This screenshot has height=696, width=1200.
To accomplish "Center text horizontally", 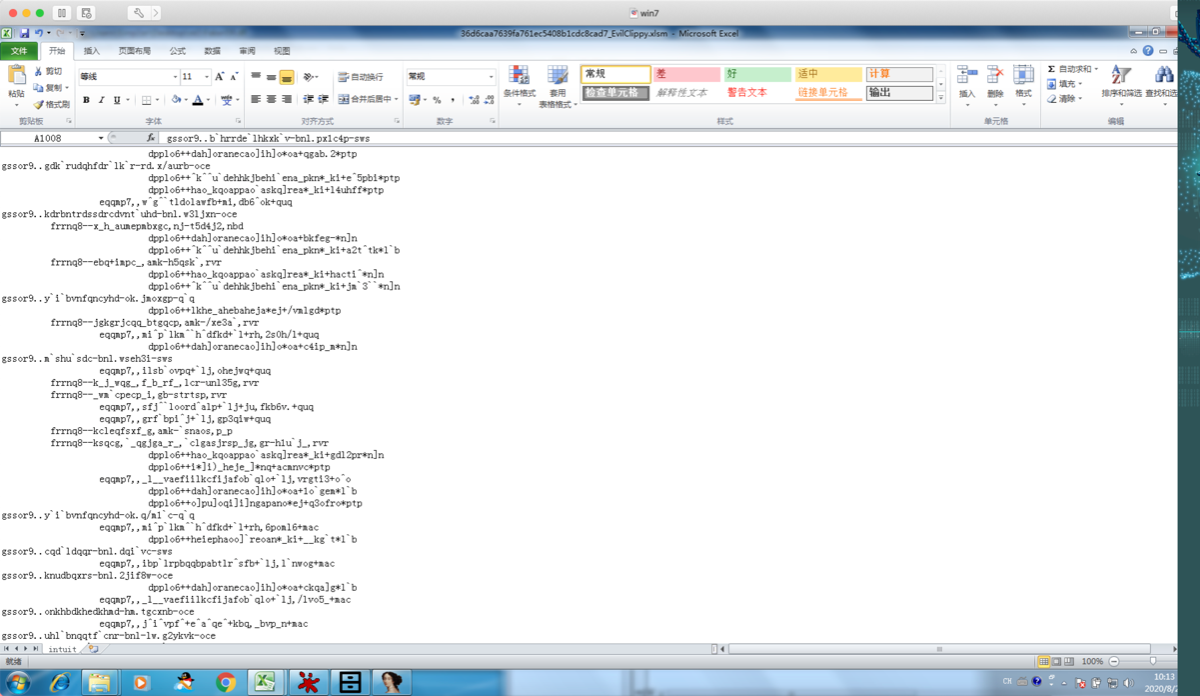I will tap(271, 100).
